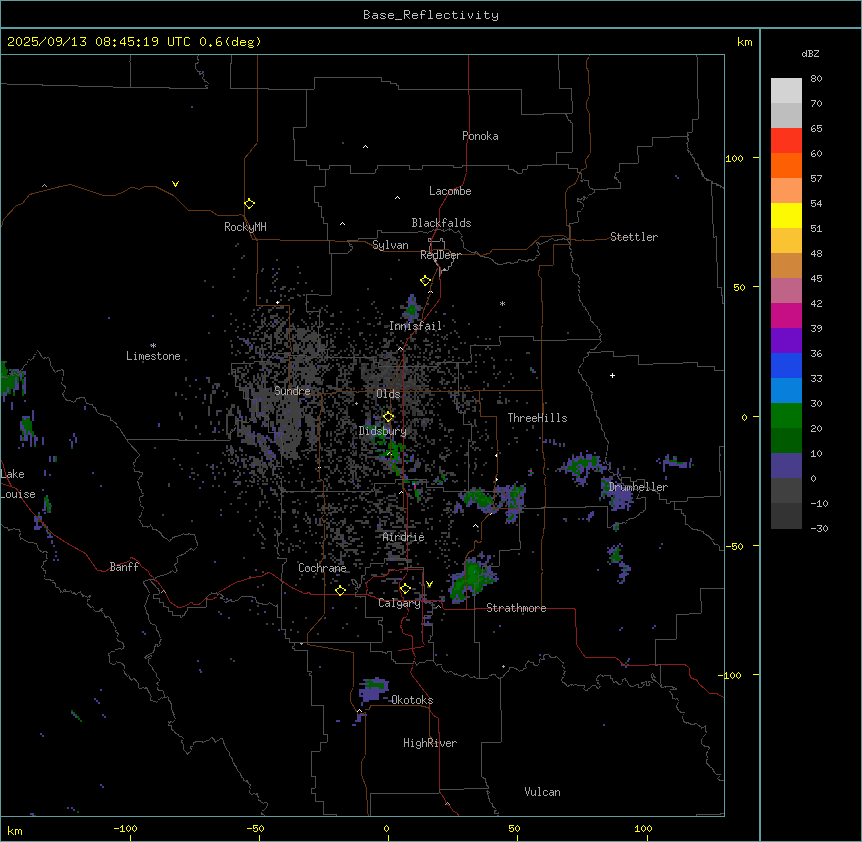Click the yellow diamond marker below RedDeer
The height and width of the screenshot is (842, 862).
coord(425,281)
